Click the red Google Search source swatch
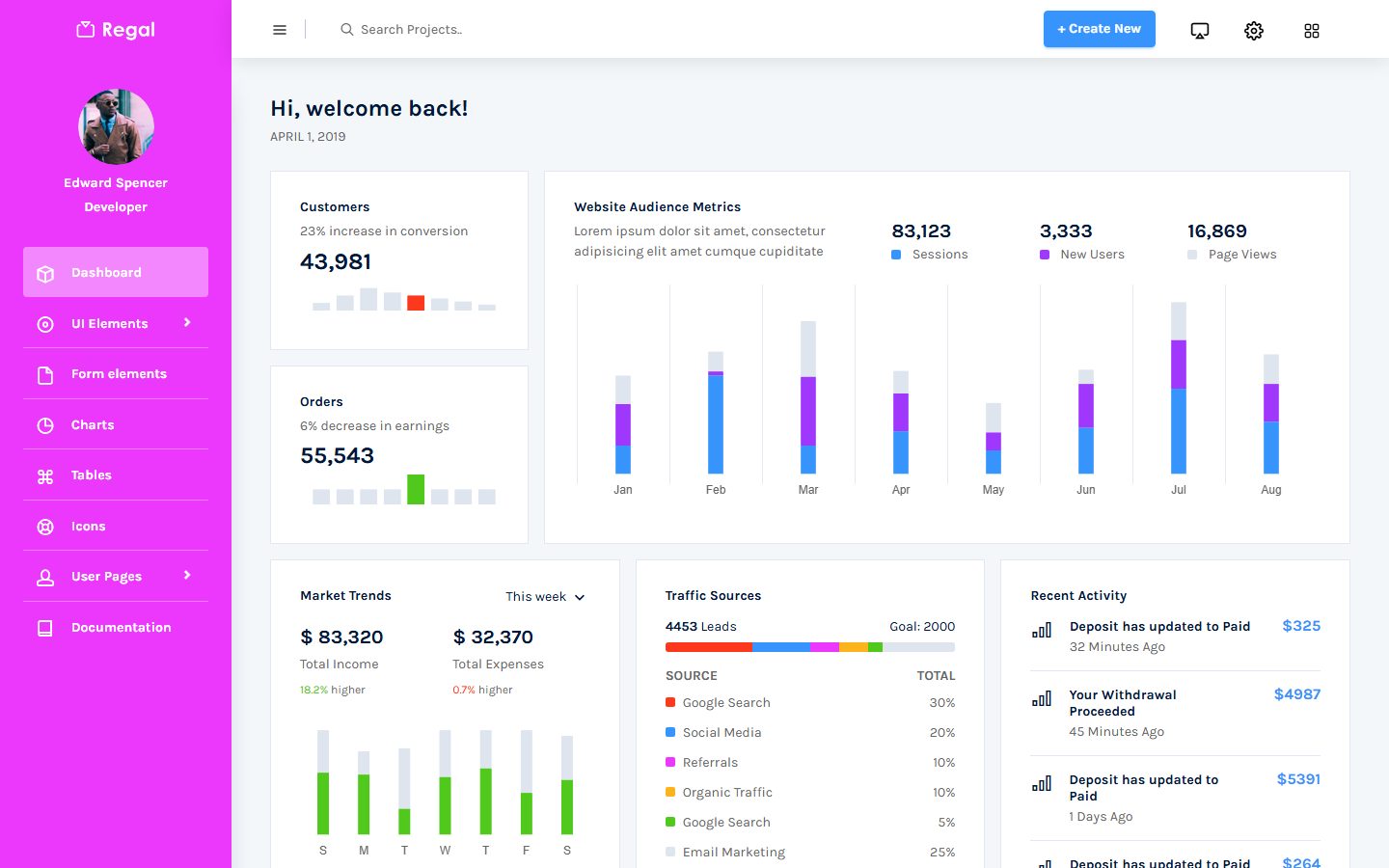Screen dimensions: 1389x868 point(670,702)
